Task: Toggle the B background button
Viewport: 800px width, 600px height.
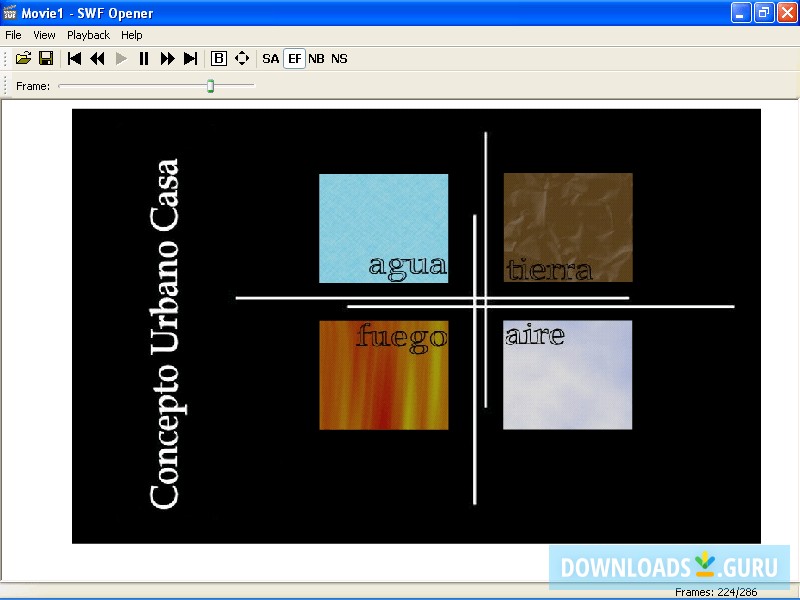Action: point(219,59)
